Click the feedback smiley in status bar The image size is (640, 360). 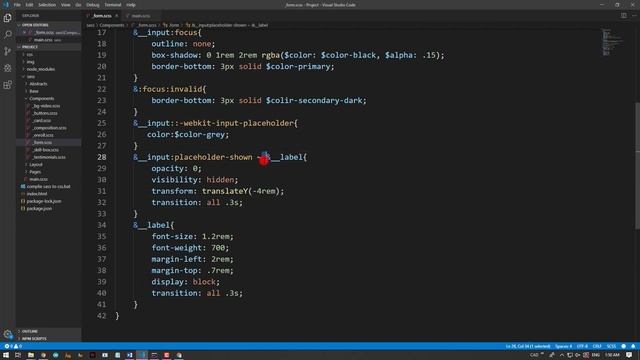click(623, 346)
